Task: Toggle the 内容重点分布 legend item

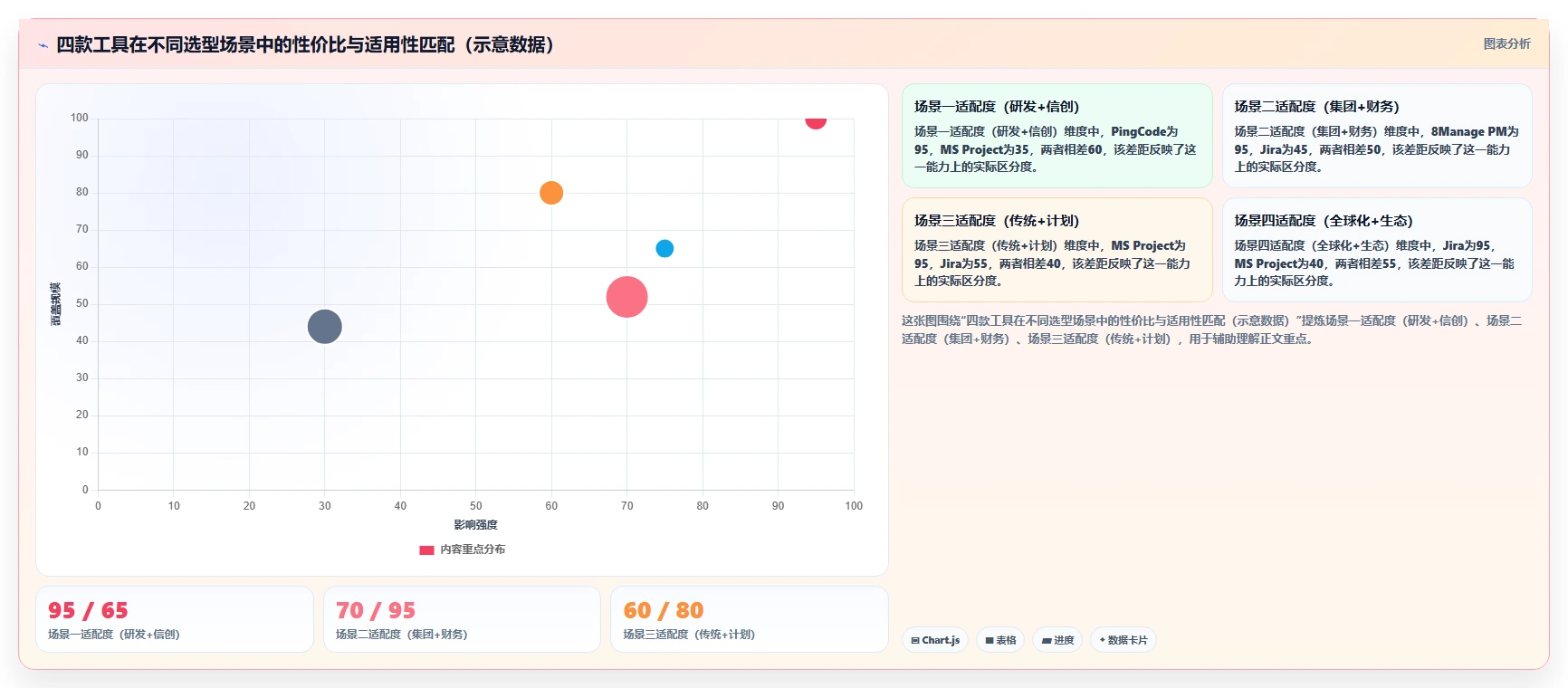Action: 463,549
